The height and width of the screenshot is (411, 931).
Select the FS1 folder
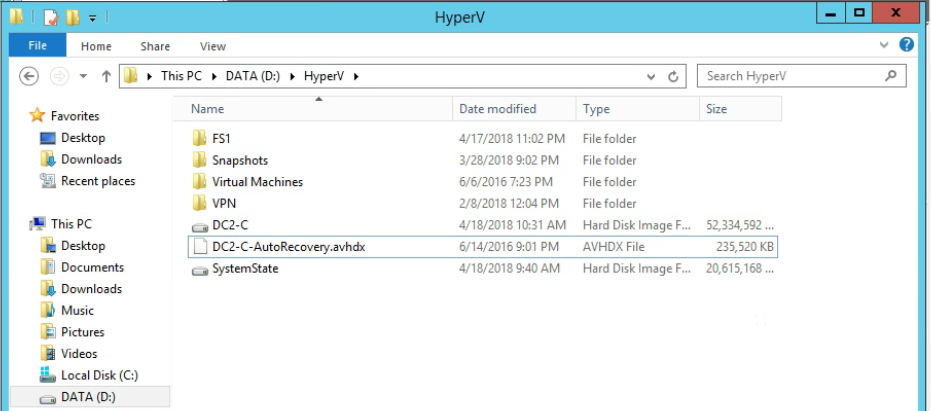point(221,139)
